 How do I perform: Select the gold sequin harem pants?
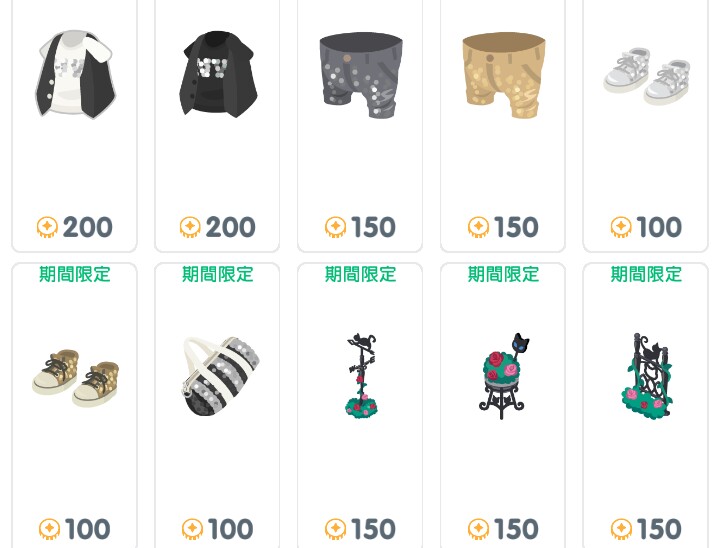click(x=504, y=75)
